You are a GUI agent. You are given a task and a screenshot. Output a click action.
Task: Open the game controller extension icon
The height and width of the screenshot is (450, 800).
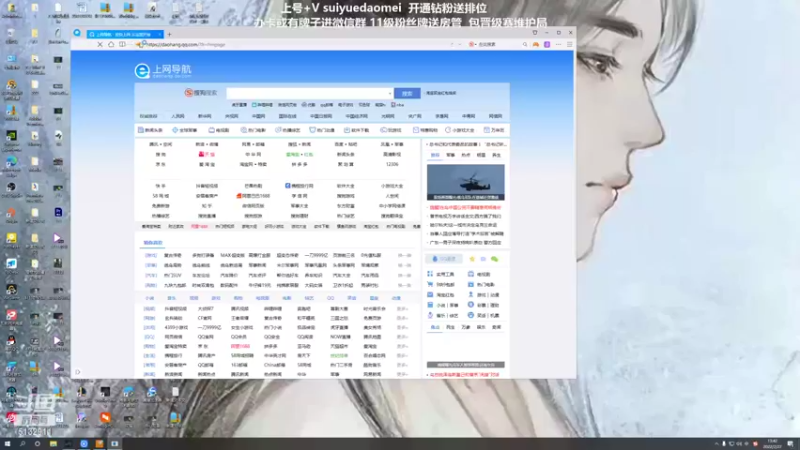[x=536, y=44]
